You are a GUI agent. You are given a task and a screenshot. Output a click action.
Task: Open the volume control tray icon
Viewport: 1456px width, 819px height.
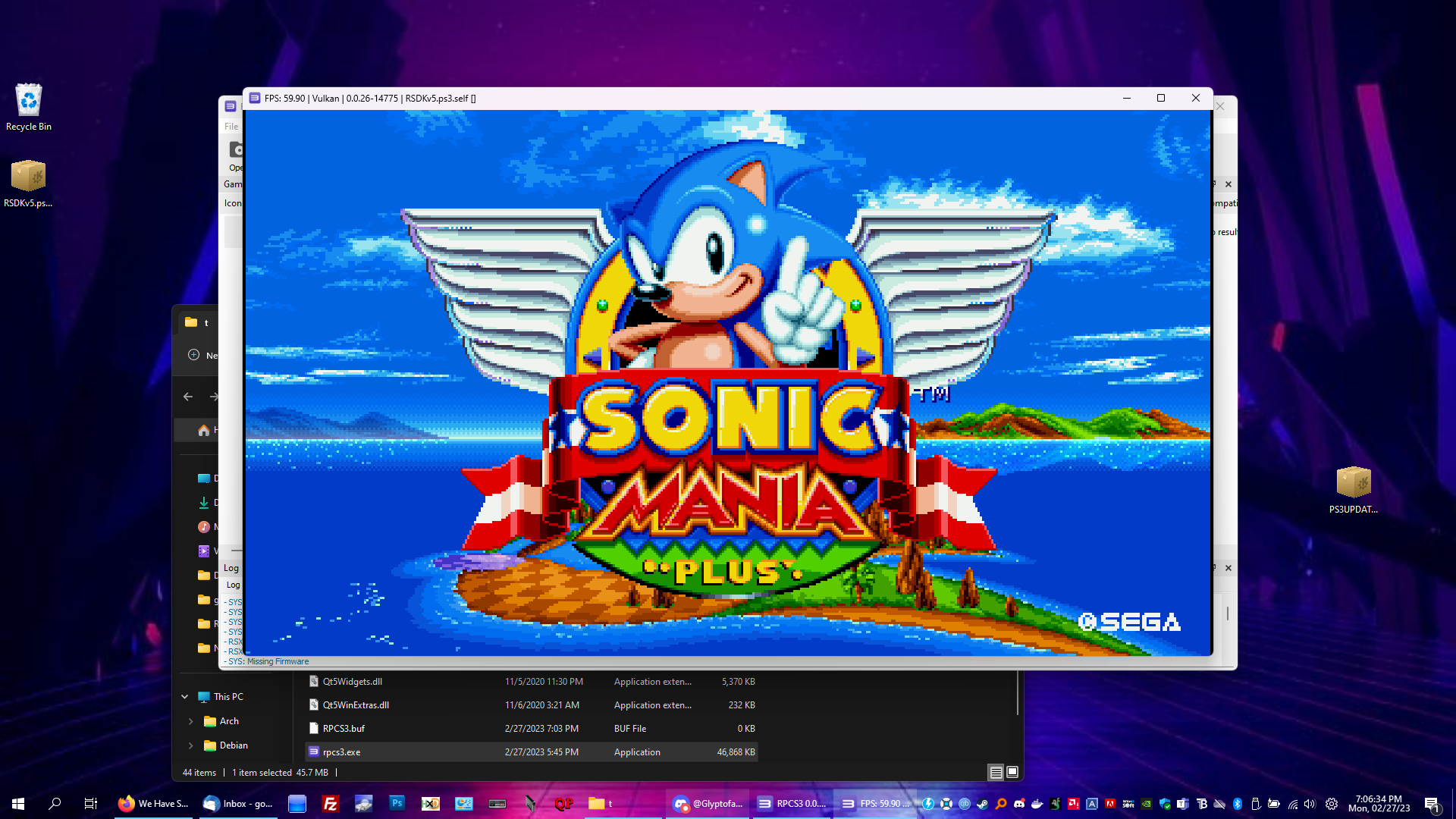[x=1310, y=804]
